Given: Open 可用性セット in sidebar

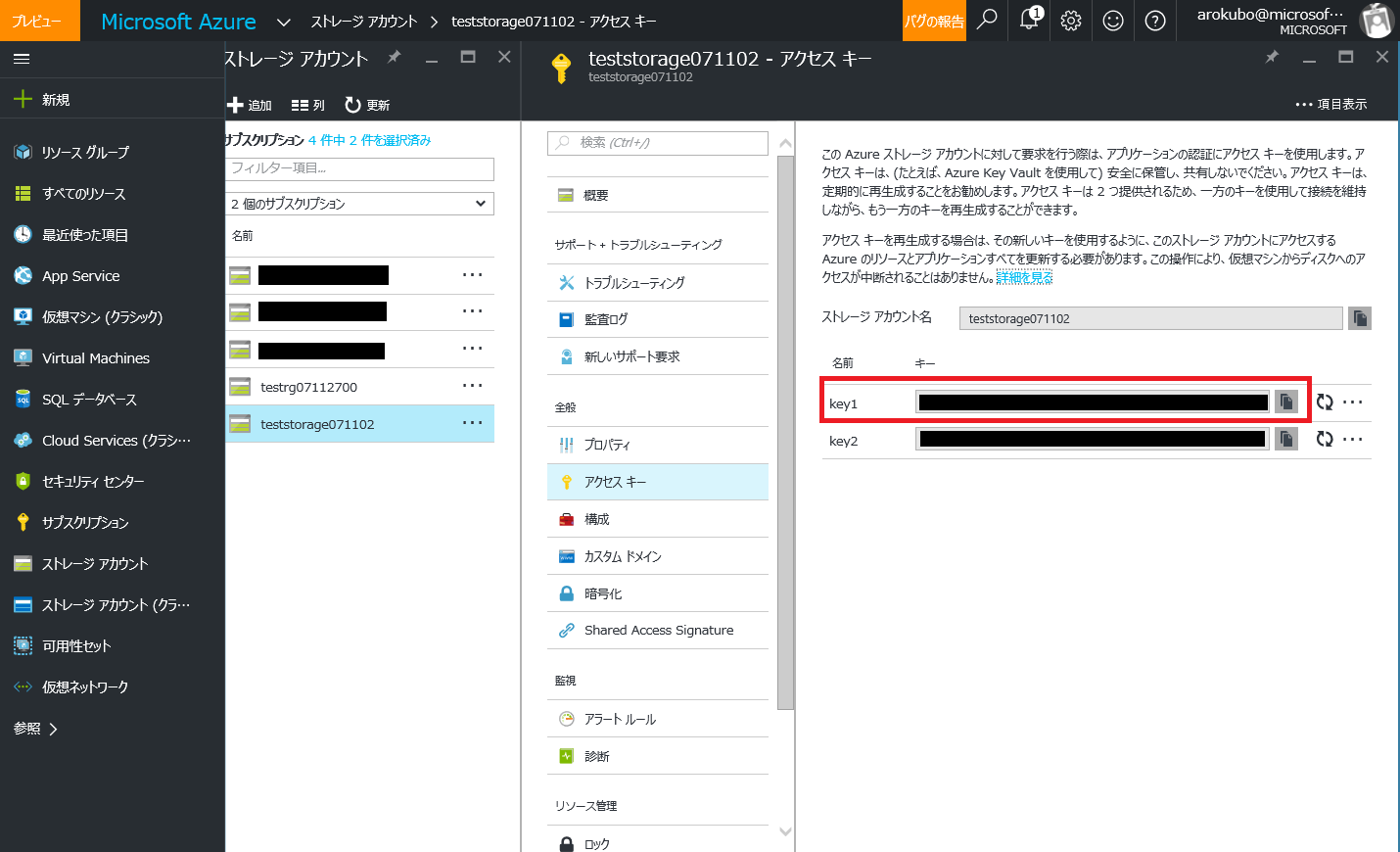Looking at the screenshot, I should point(113,645).
